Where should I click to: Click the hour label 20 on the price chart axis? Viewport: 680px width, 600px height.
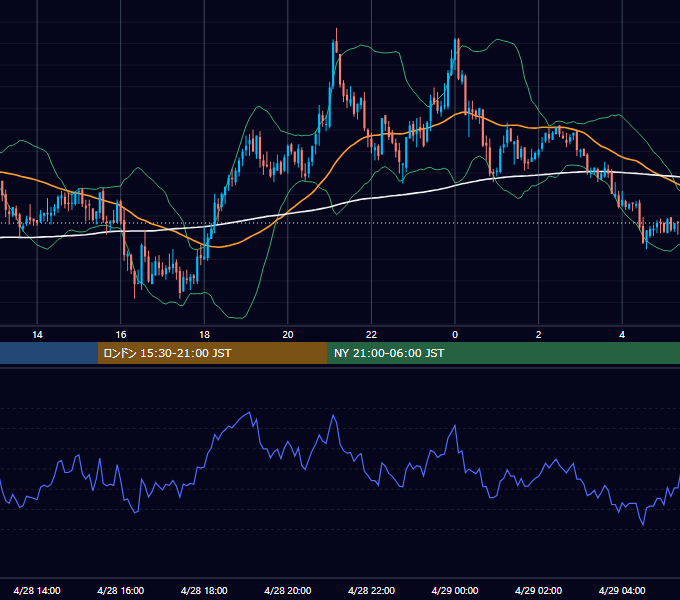pos(288,334)
